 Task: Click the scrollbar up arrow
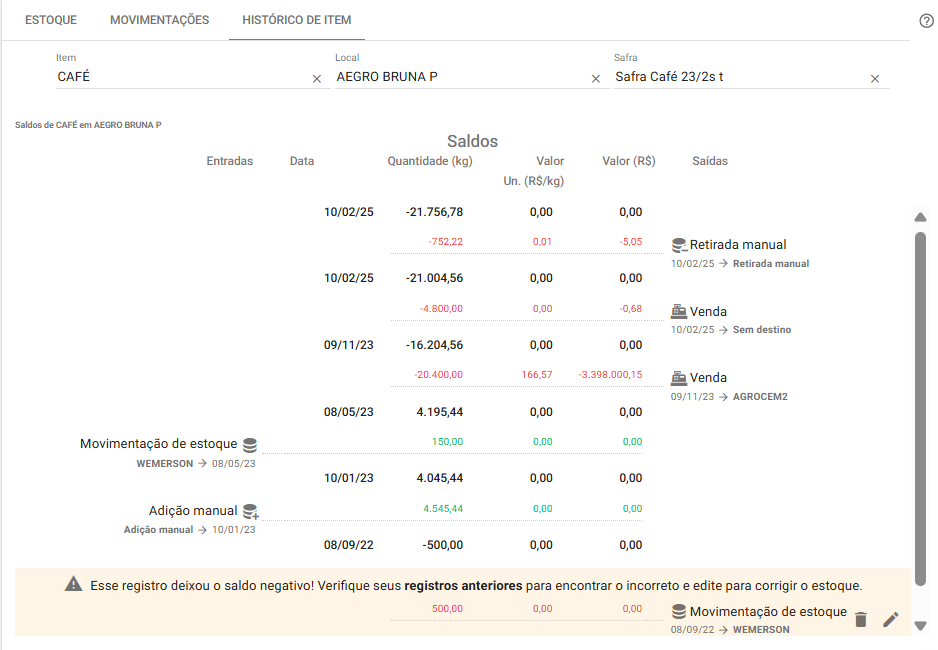click(921, 218)
